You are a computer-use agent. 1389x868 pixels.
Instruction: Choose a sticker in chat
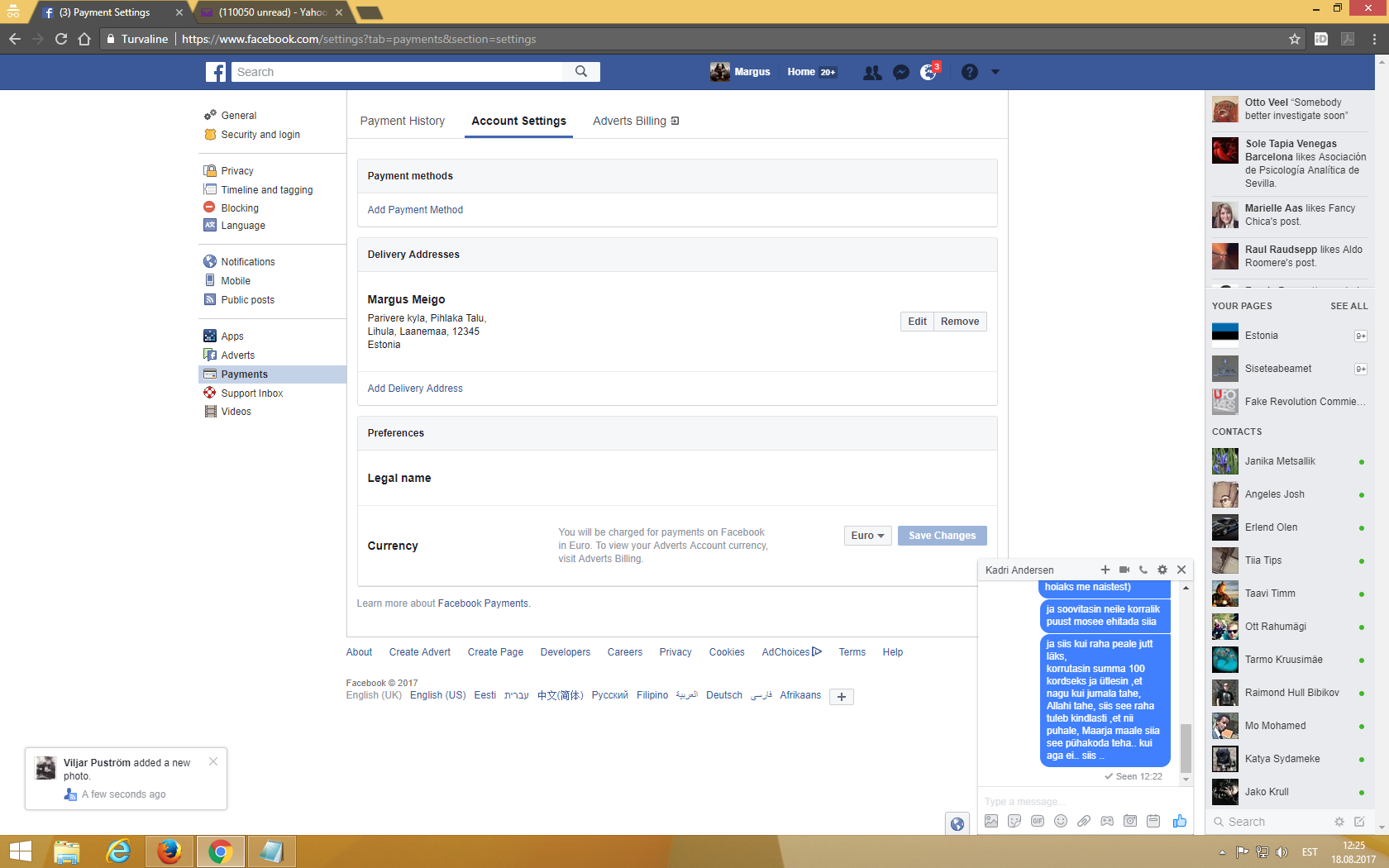pos(1014,821)
